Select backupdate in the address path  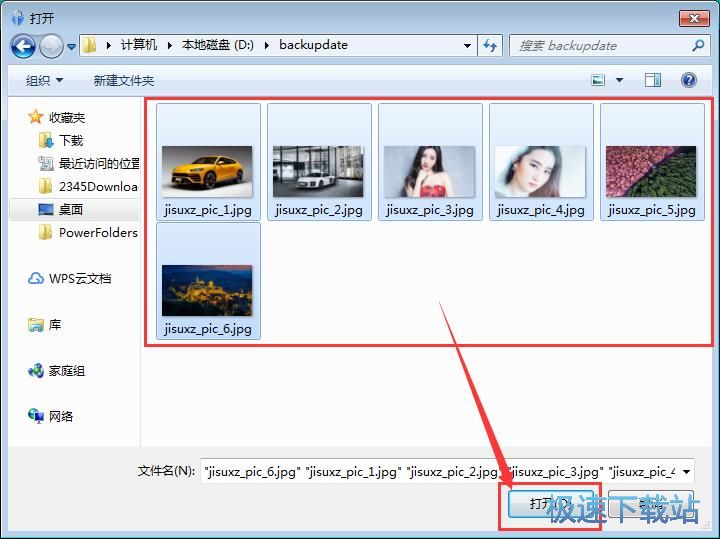313,45
